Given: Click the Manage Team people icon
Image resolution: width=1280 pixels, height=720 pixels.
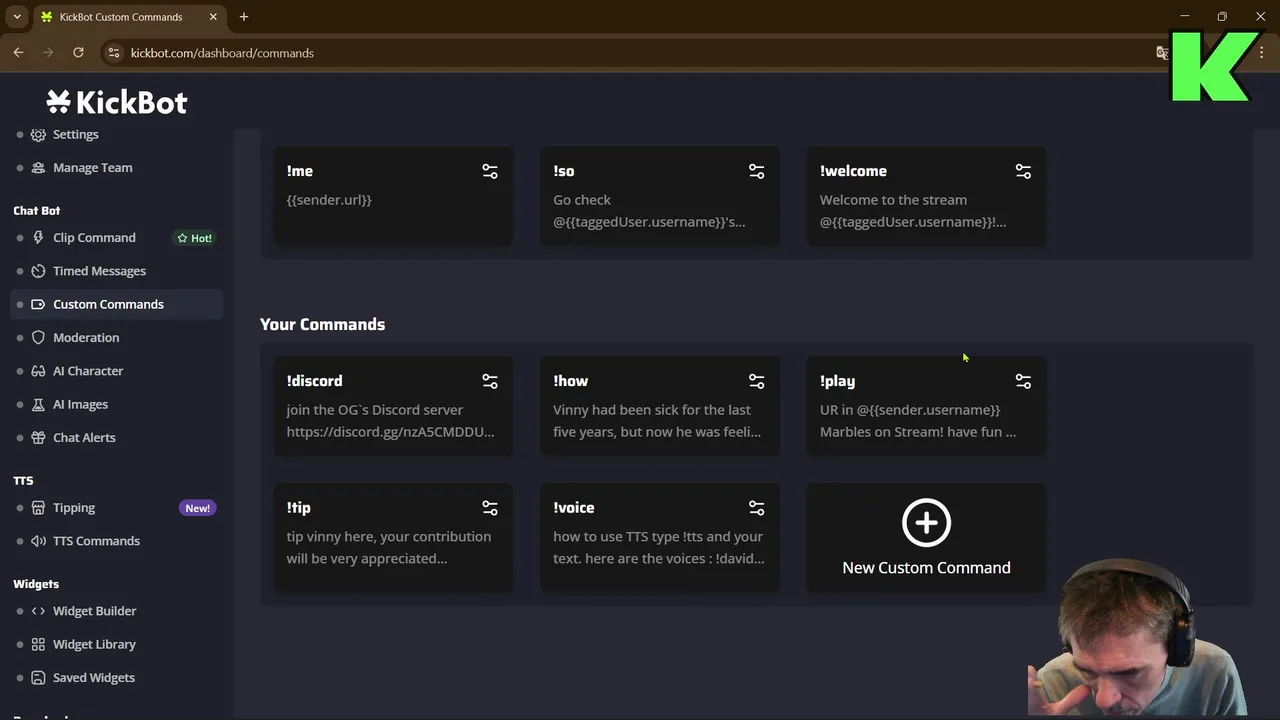Looking at the screenshot, I should pos(38,168).
